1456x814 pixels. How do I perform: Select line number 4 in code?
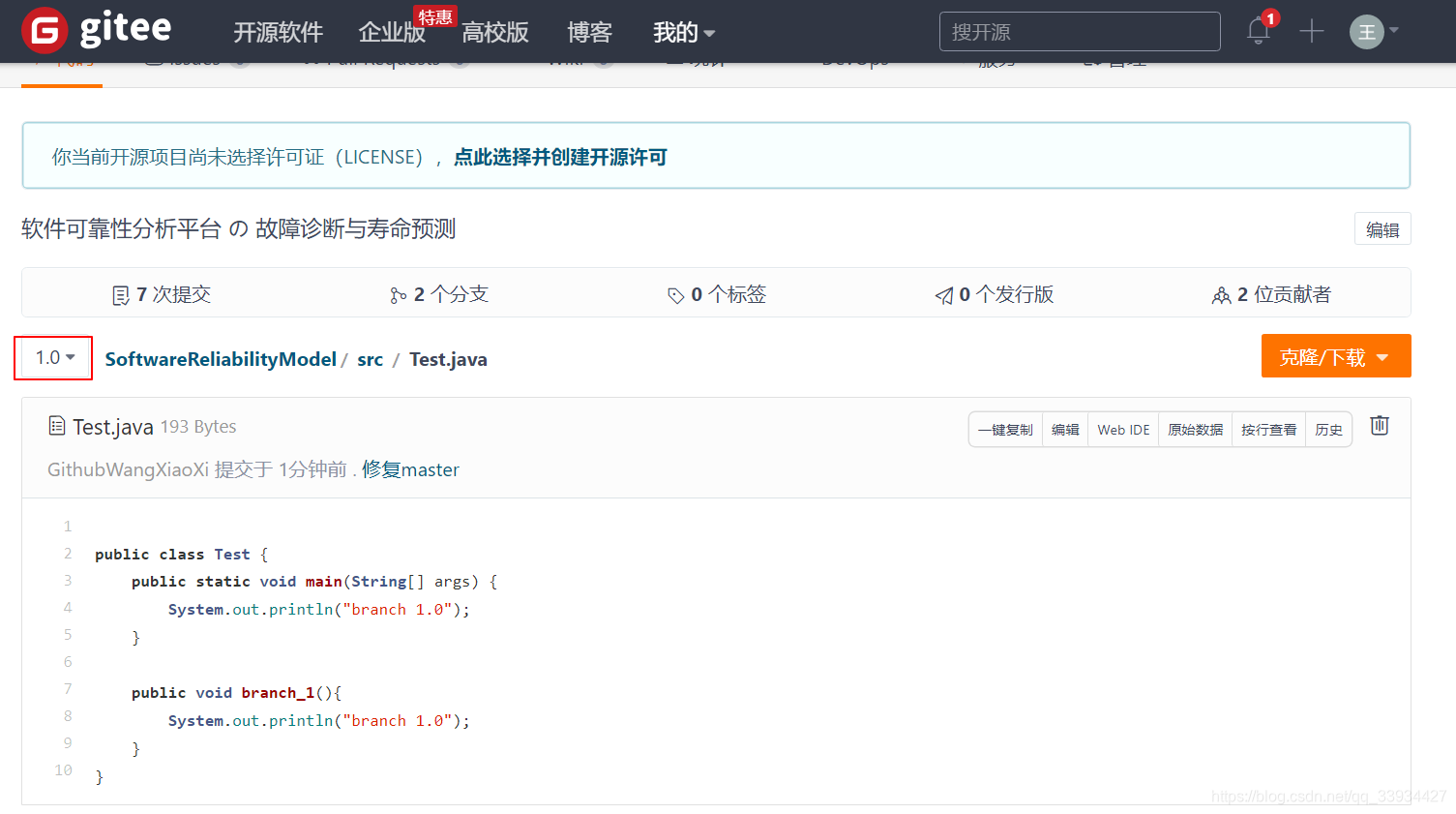[x=68, y=608]
